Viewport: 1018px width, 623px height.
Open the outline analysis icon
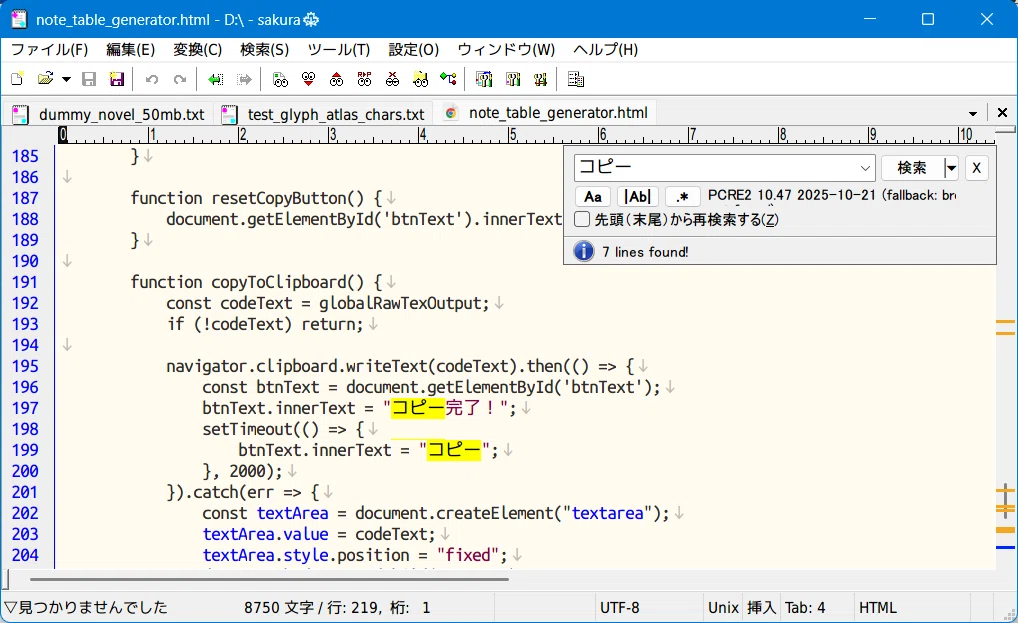(x=448, y=79)
